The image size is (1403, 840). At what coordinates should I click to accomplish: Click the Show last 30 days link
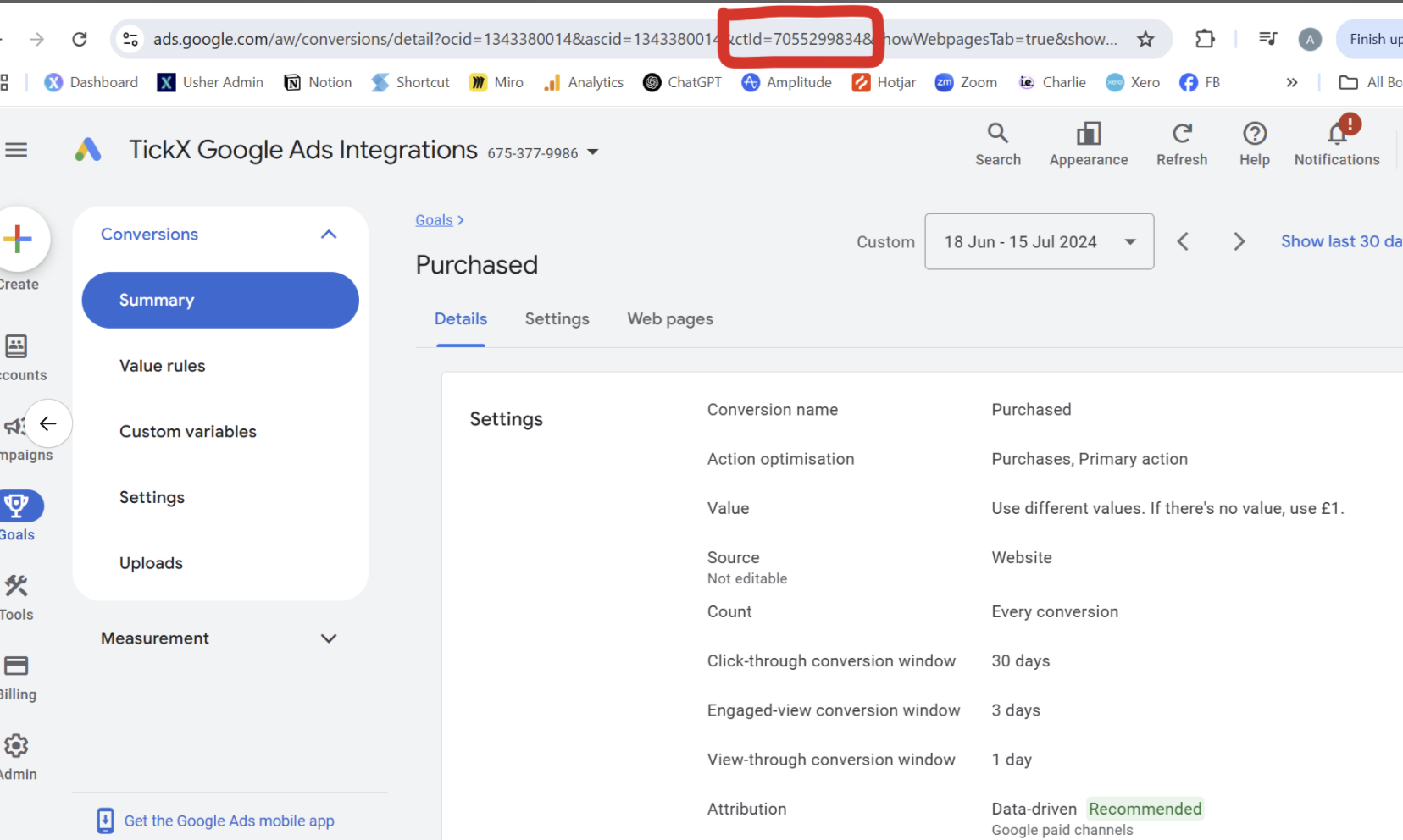(1339, 241)
